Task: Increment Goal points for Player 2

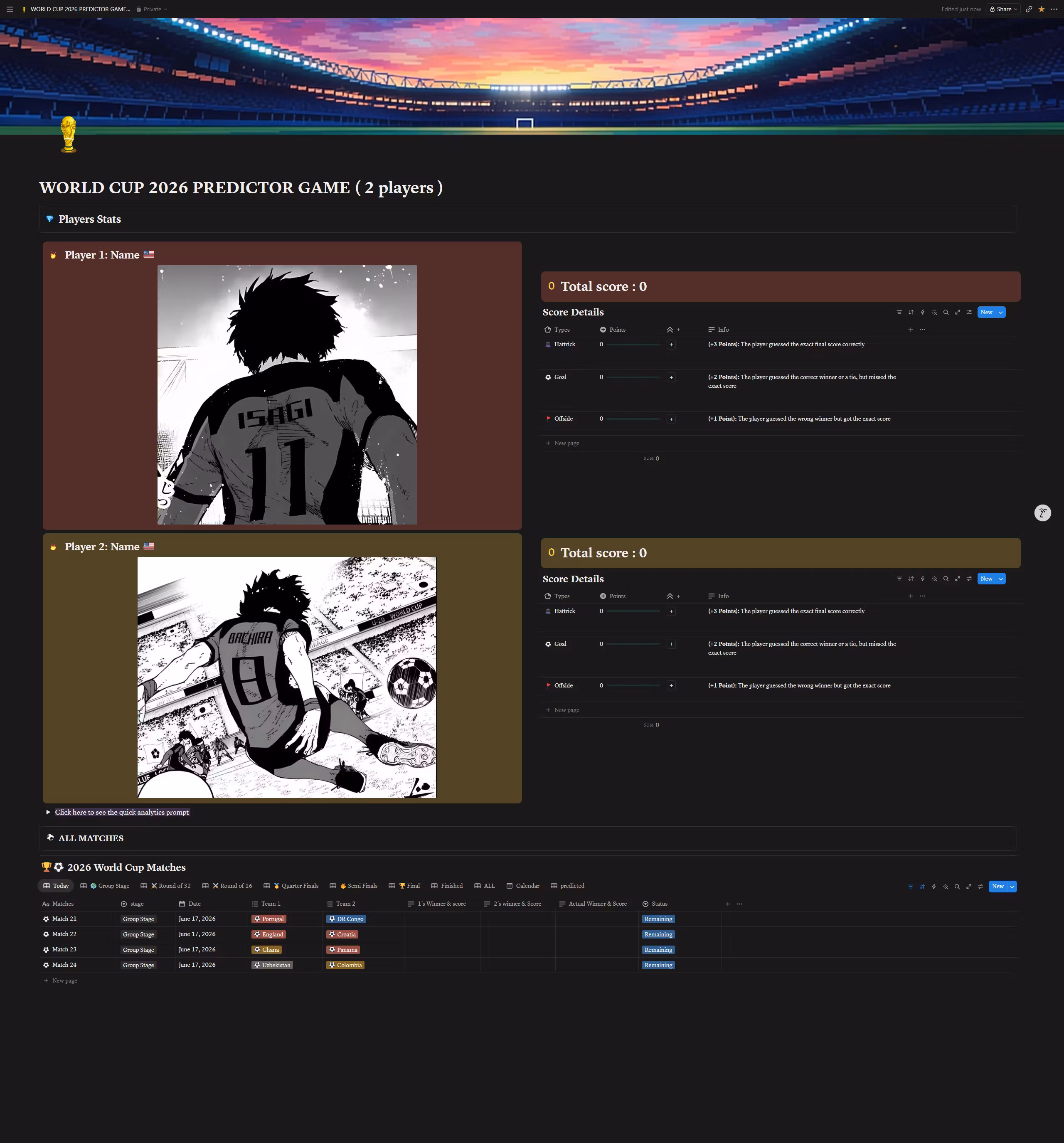Action: pos(671,644)
